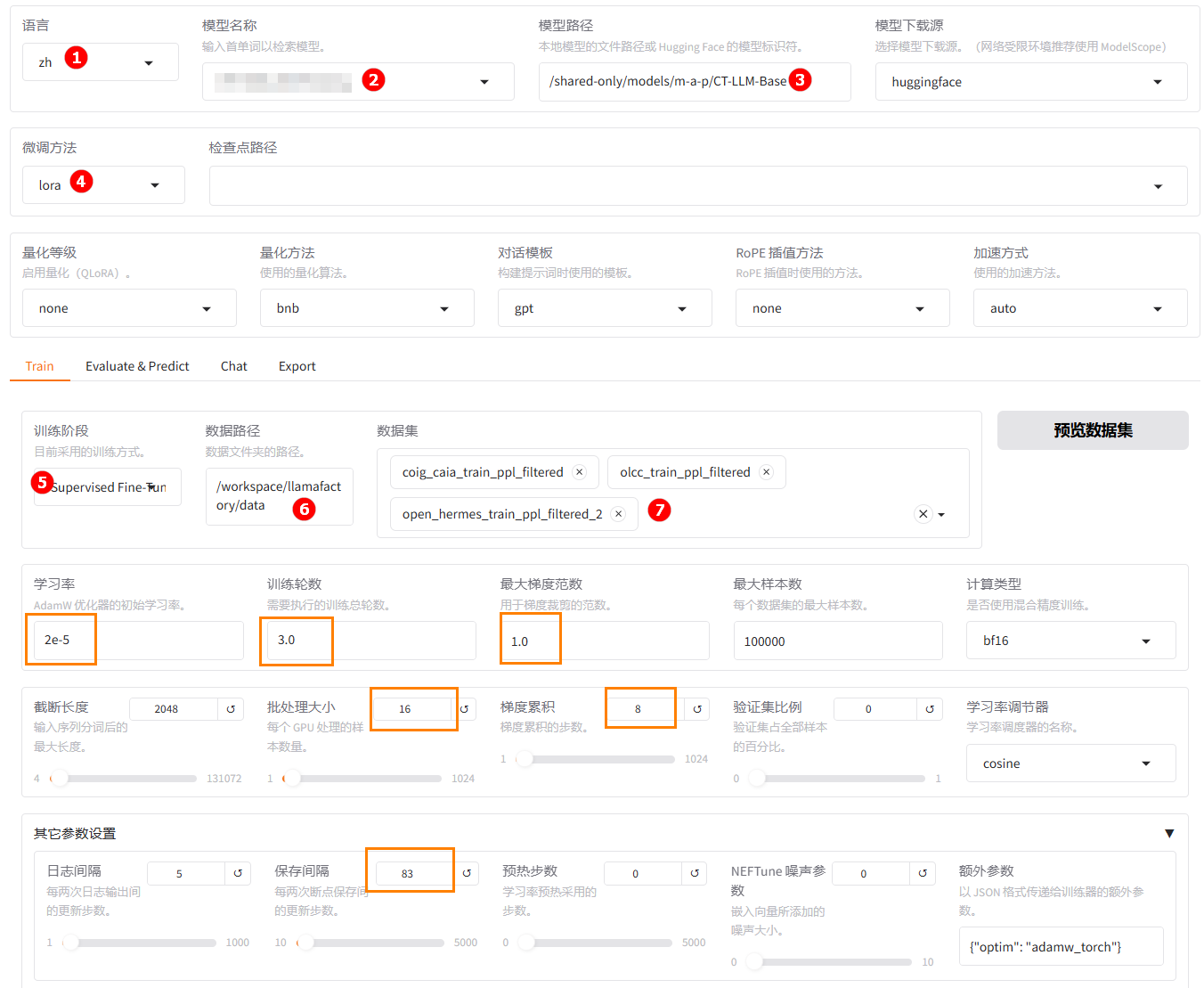Collapse the 其它参数设置 section
The width and height of the screenshot is (1204, 988).
pos(1169,834)
